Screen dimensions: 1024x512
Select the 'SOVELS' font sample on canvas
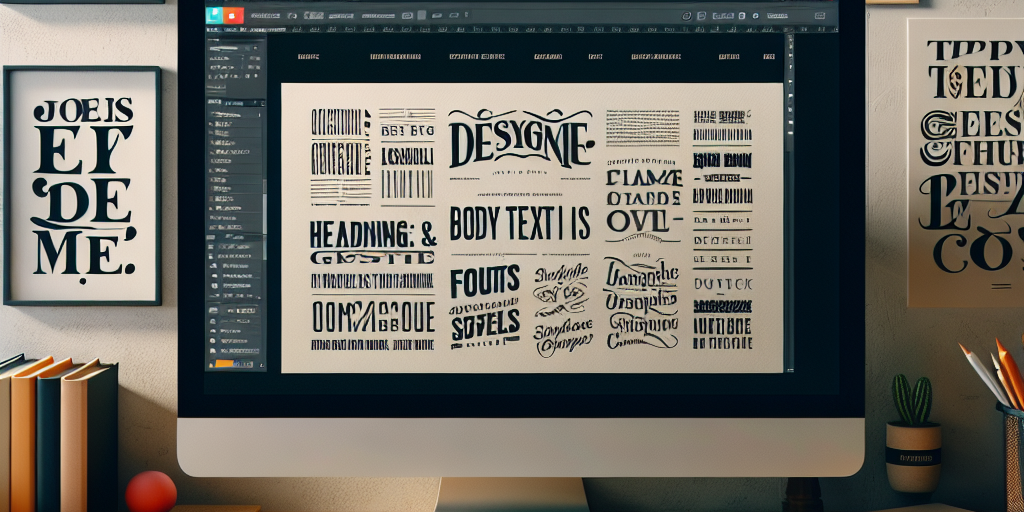[x=484, y=322]
